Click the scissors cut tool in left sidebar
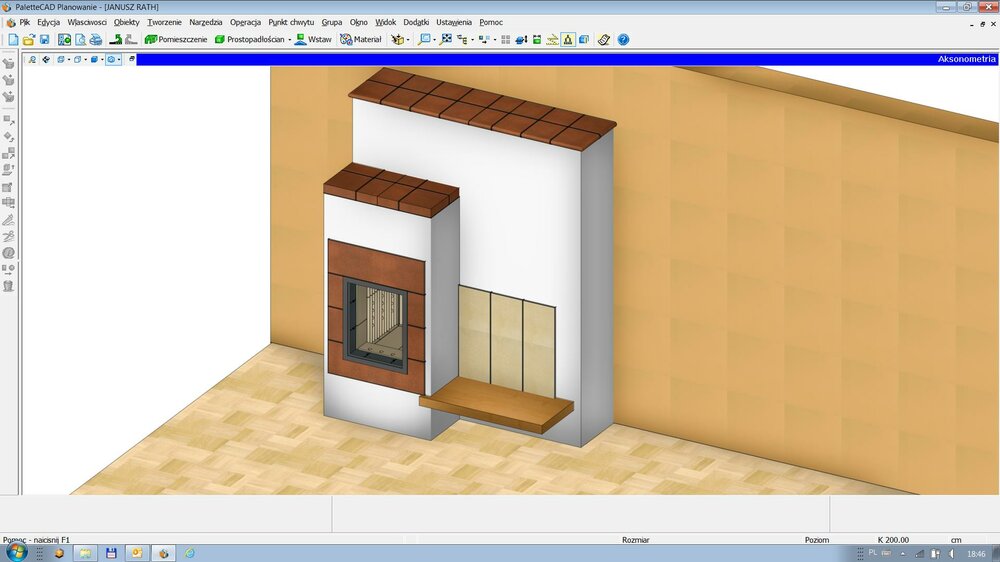The image size is (1000, 562). (8, 236)
